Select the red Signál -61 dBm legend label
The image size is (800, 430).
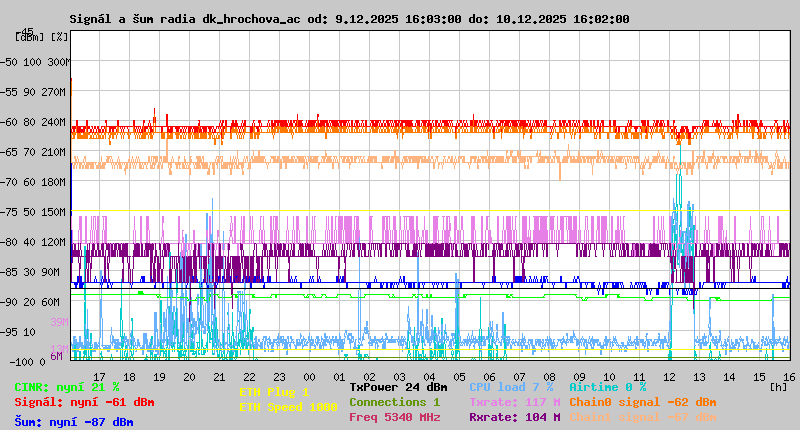point(84,402)
